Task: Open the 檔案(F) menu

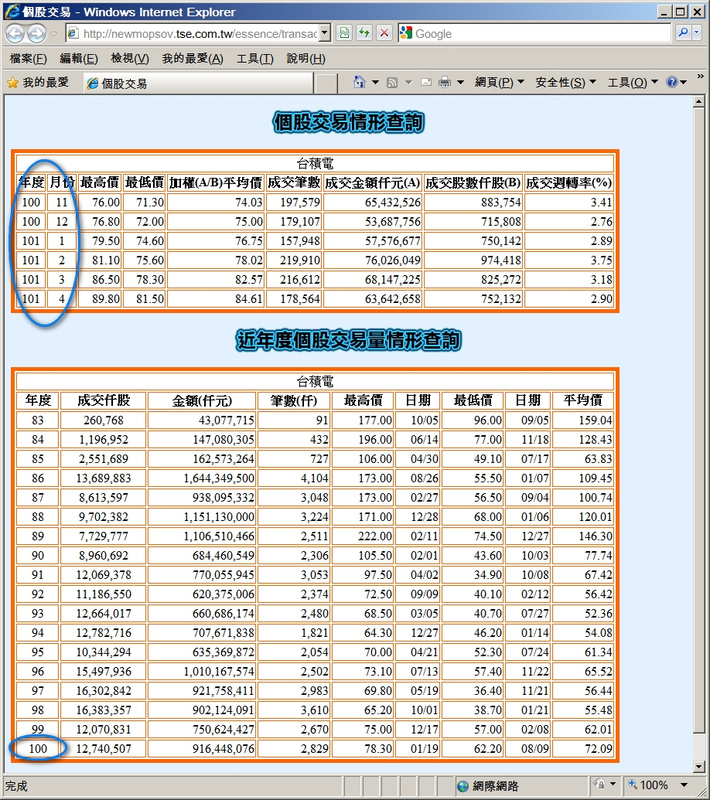Action: coord(28,59)
